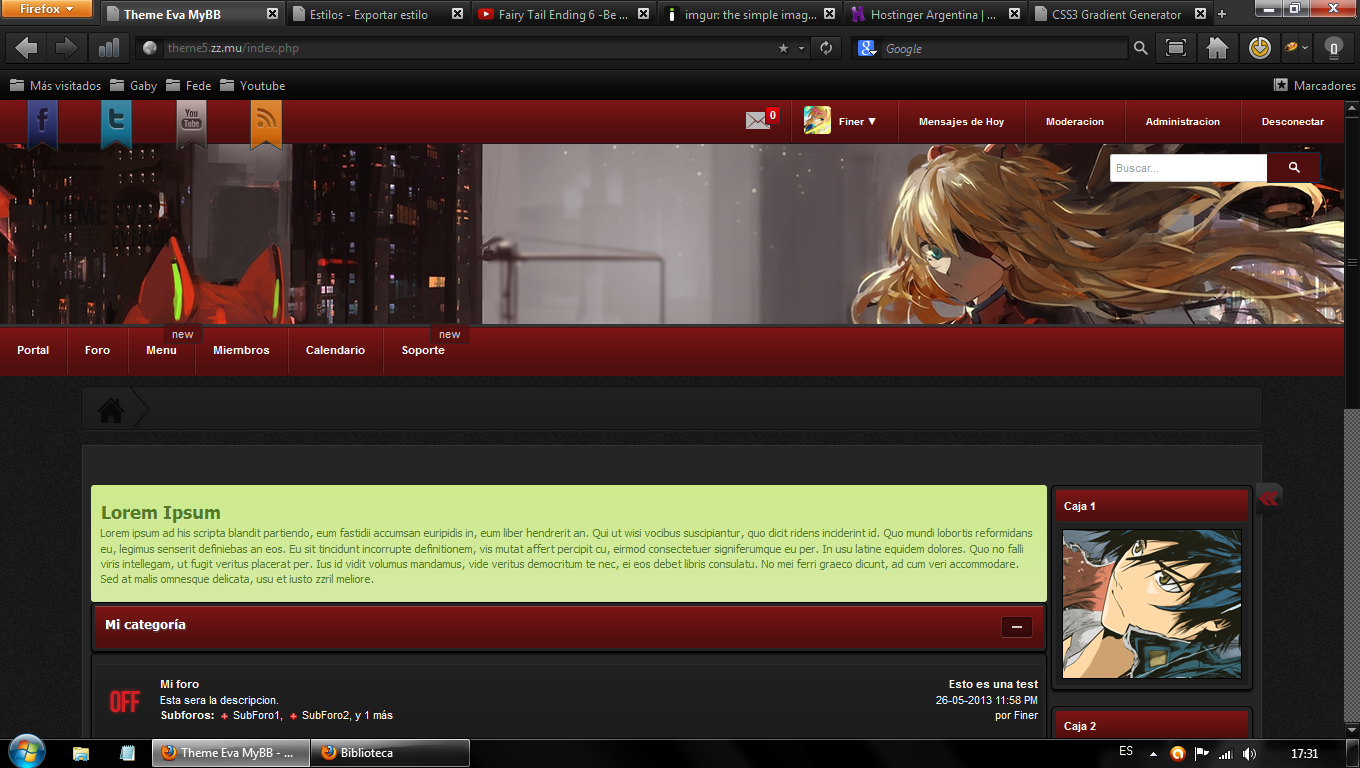Switch to the Hostinger Argentina tab
Screen dimensions: 1360x768
pyautogui.click(x=934, y=15)
